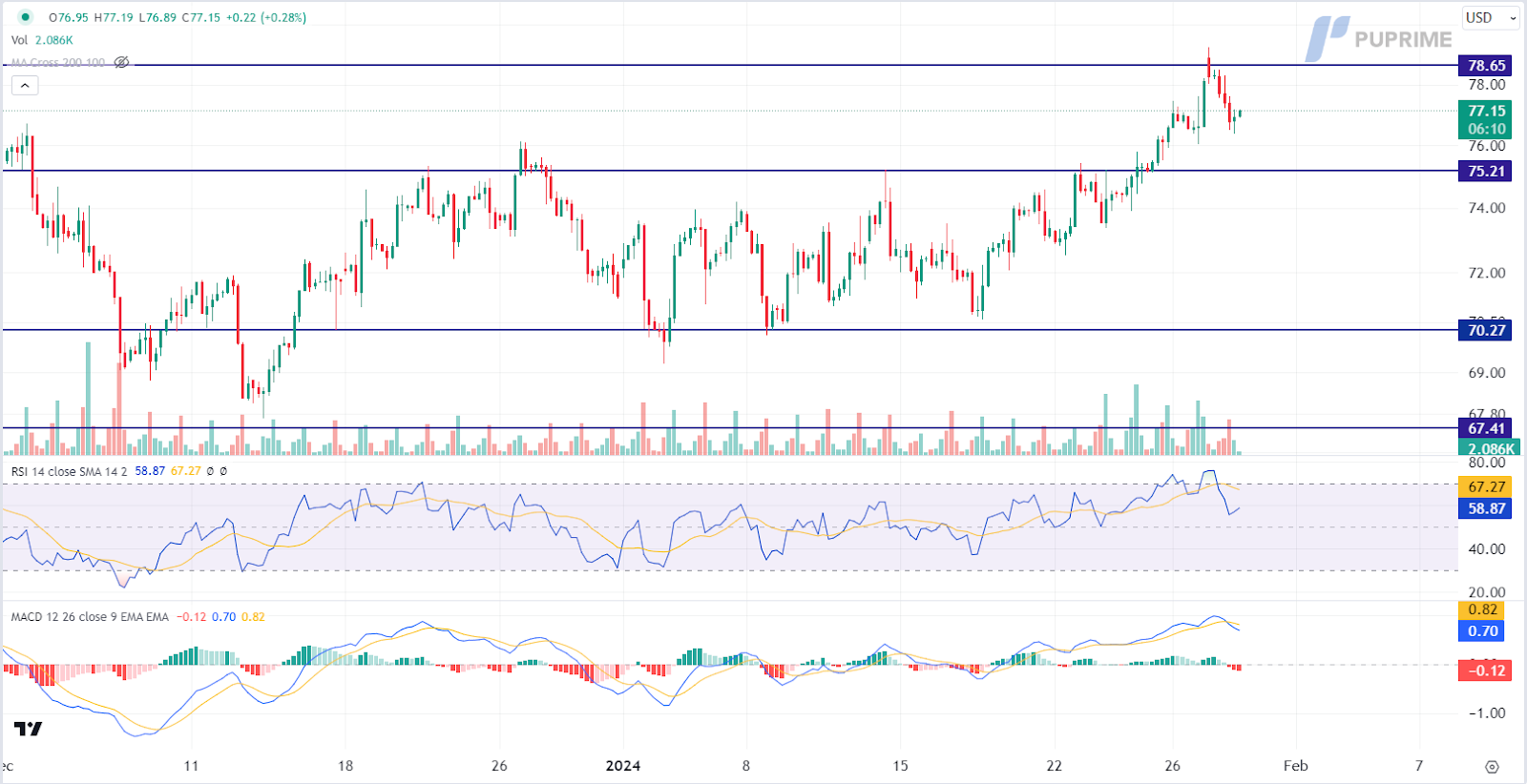Click the RSI value label 58.87 on axis

coord(1486,509)
